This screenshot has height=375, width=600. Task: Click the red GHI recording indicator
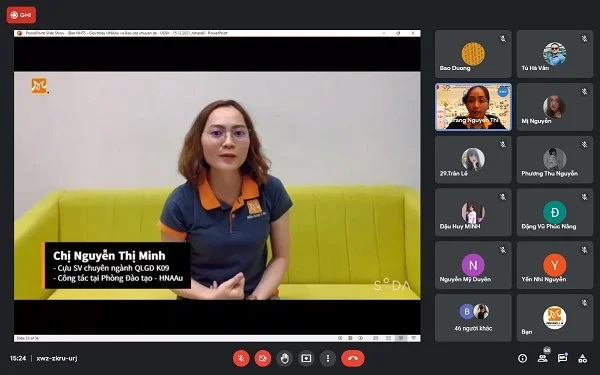[21, 15]
